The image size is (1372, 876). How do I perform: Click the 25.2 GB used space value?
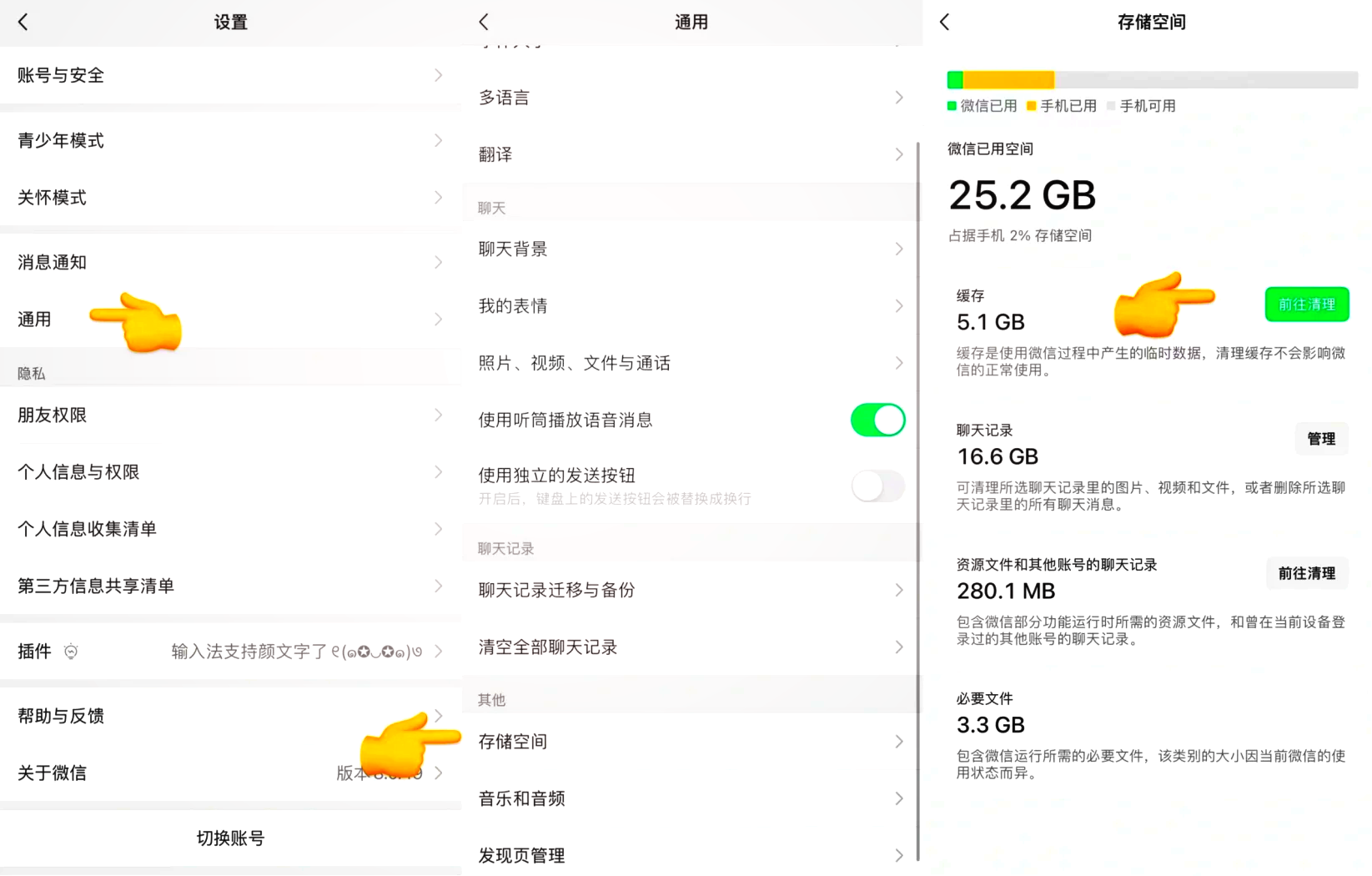[1023, 195]
